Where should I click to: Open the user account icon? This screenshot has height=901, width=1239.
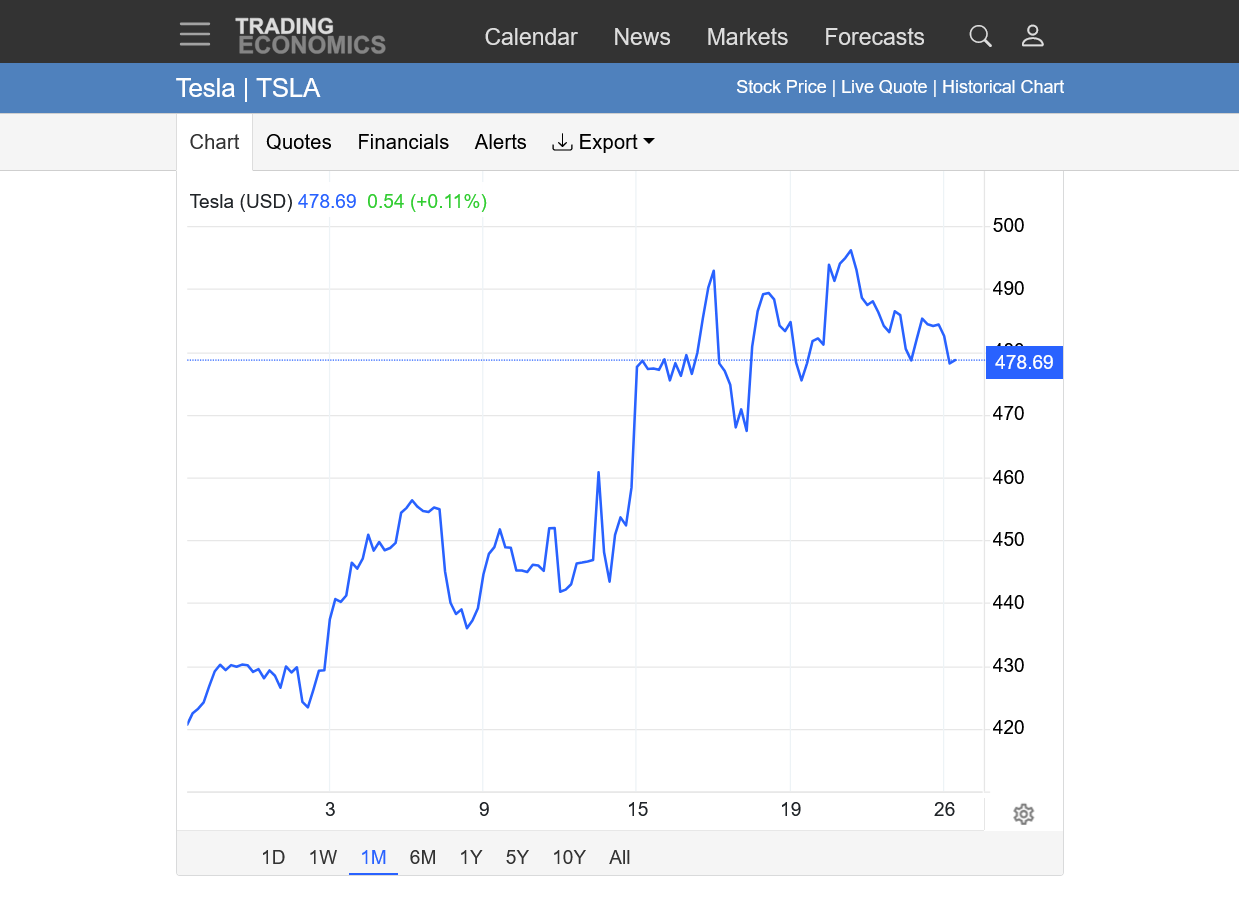tap(1032, 37)
